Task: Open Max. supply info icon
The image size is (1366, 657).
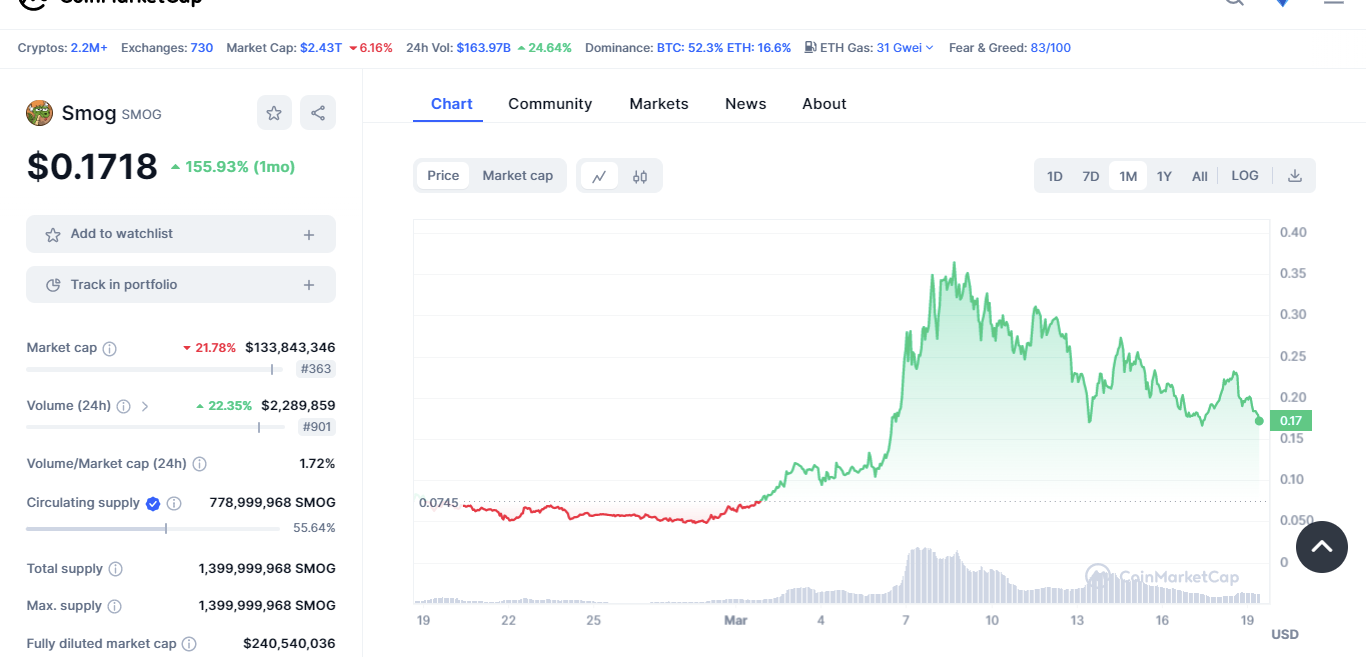Action: (x=115, y=607)
